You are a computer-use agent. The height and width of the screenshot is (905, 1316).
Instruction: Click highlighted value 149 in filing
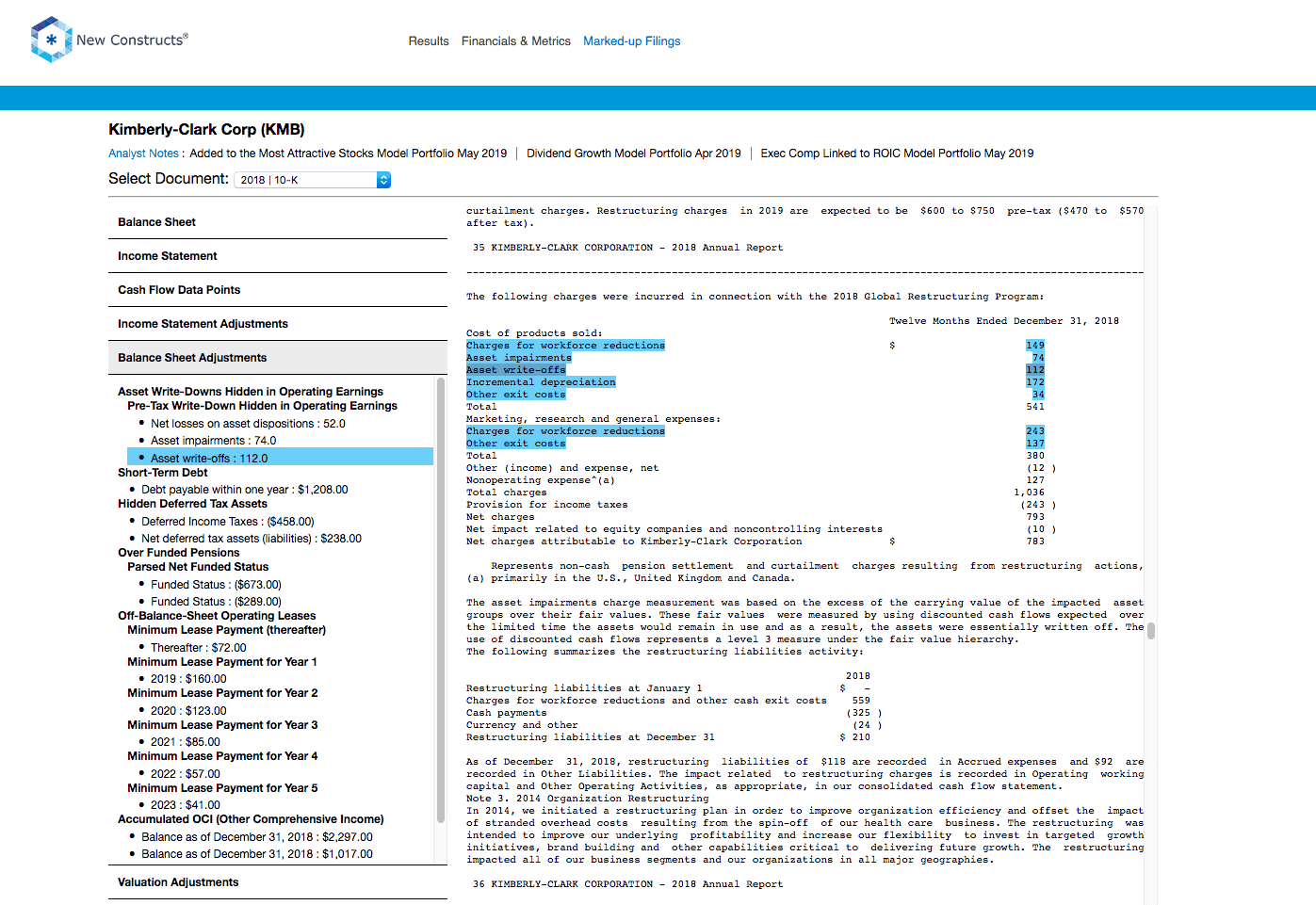pyautogui.click(x=1034, y=346)
